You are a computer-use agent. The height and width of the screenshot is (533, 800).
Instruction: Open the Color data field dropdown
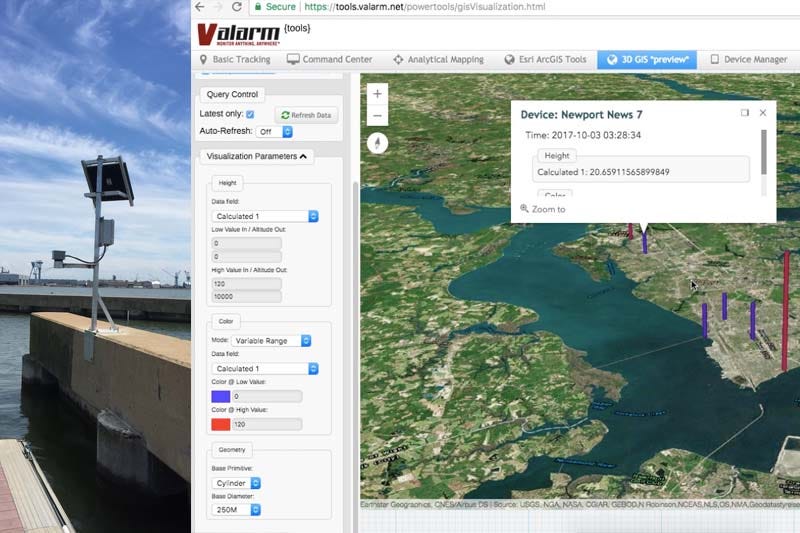tap(265, 368)
